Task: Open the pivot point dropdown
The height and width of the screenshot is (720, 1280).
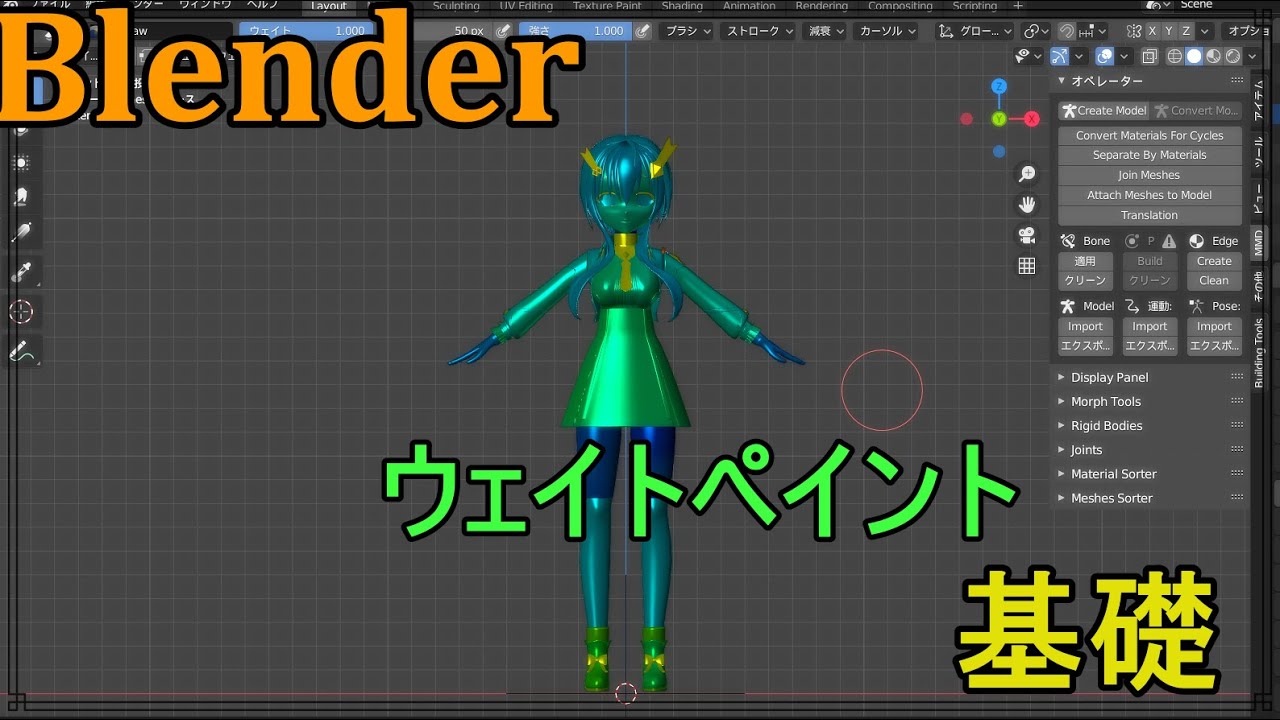Action: (1037, 31)
